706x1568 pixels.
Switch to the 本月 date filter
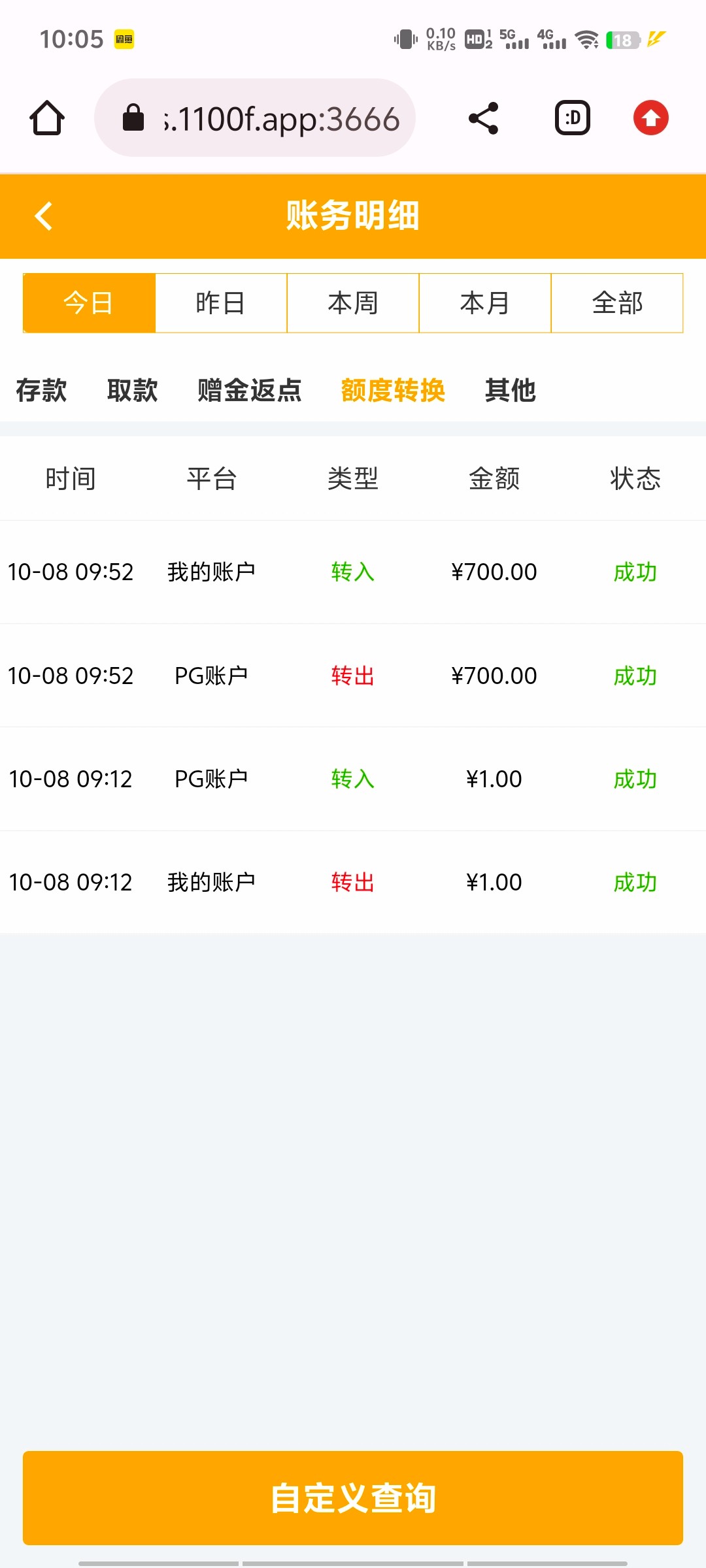click(x=485, y=303)
